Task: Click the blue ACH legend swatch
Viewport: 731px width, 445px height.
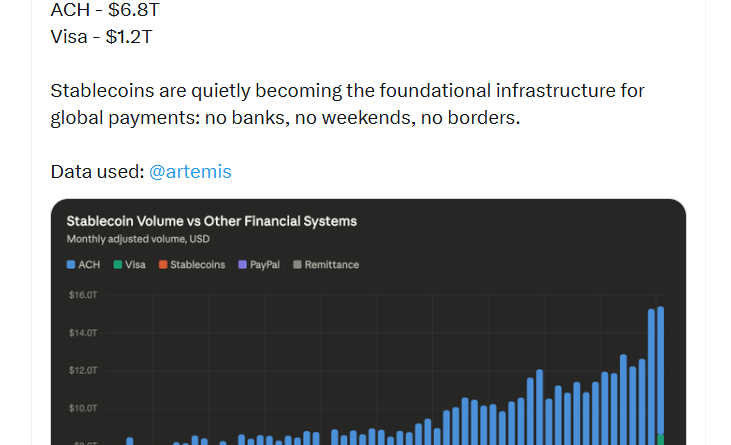Action: [x=71, y=265]
